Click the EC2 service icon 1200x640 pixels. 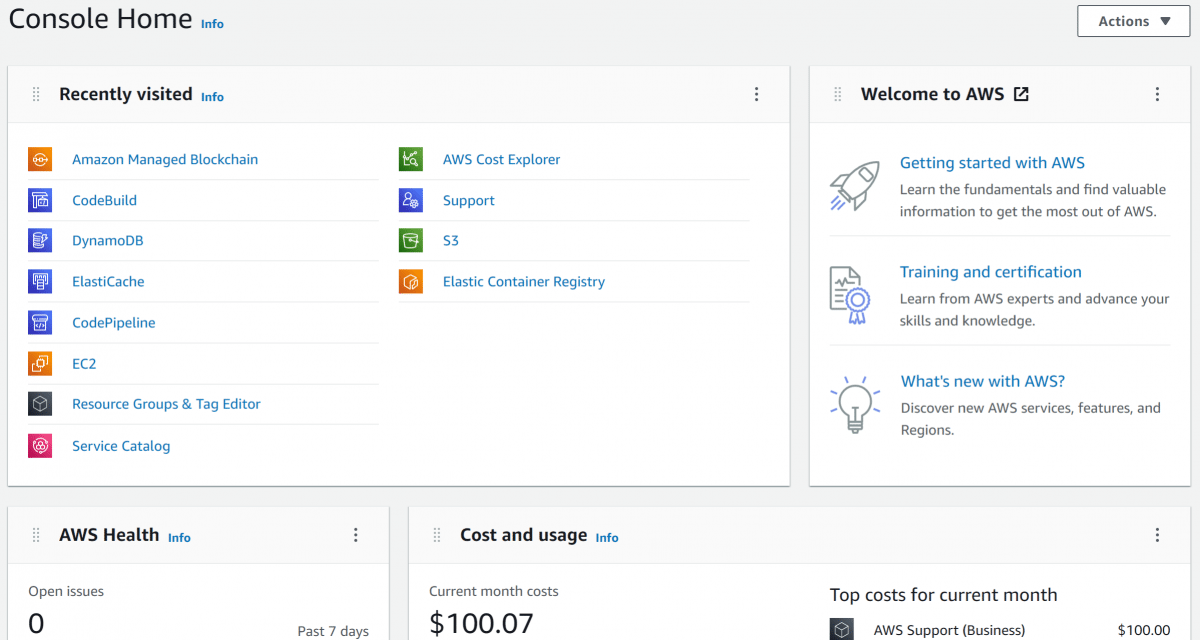point(40,364)
